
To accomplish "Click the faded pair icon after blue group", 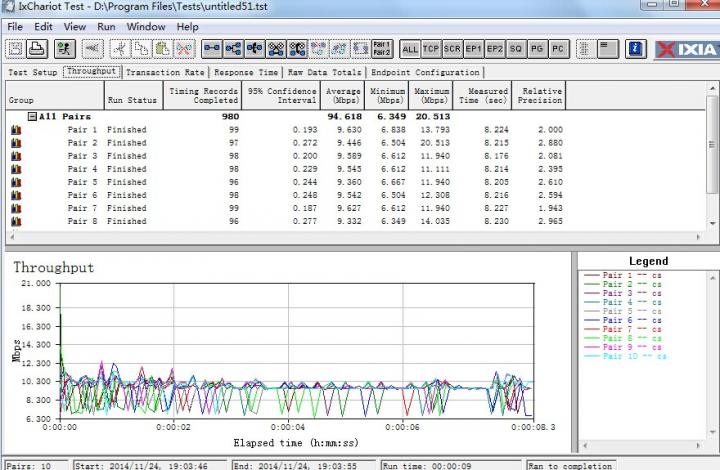I will 318,49.
